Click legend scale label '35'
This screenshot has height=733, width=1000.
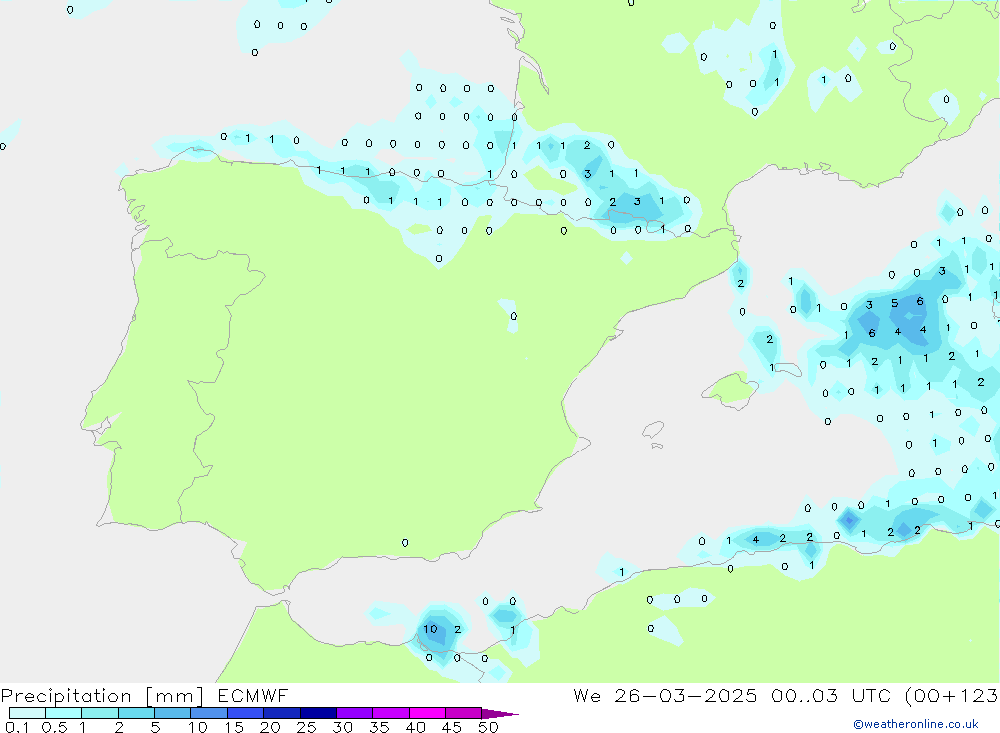click(379, 727)
